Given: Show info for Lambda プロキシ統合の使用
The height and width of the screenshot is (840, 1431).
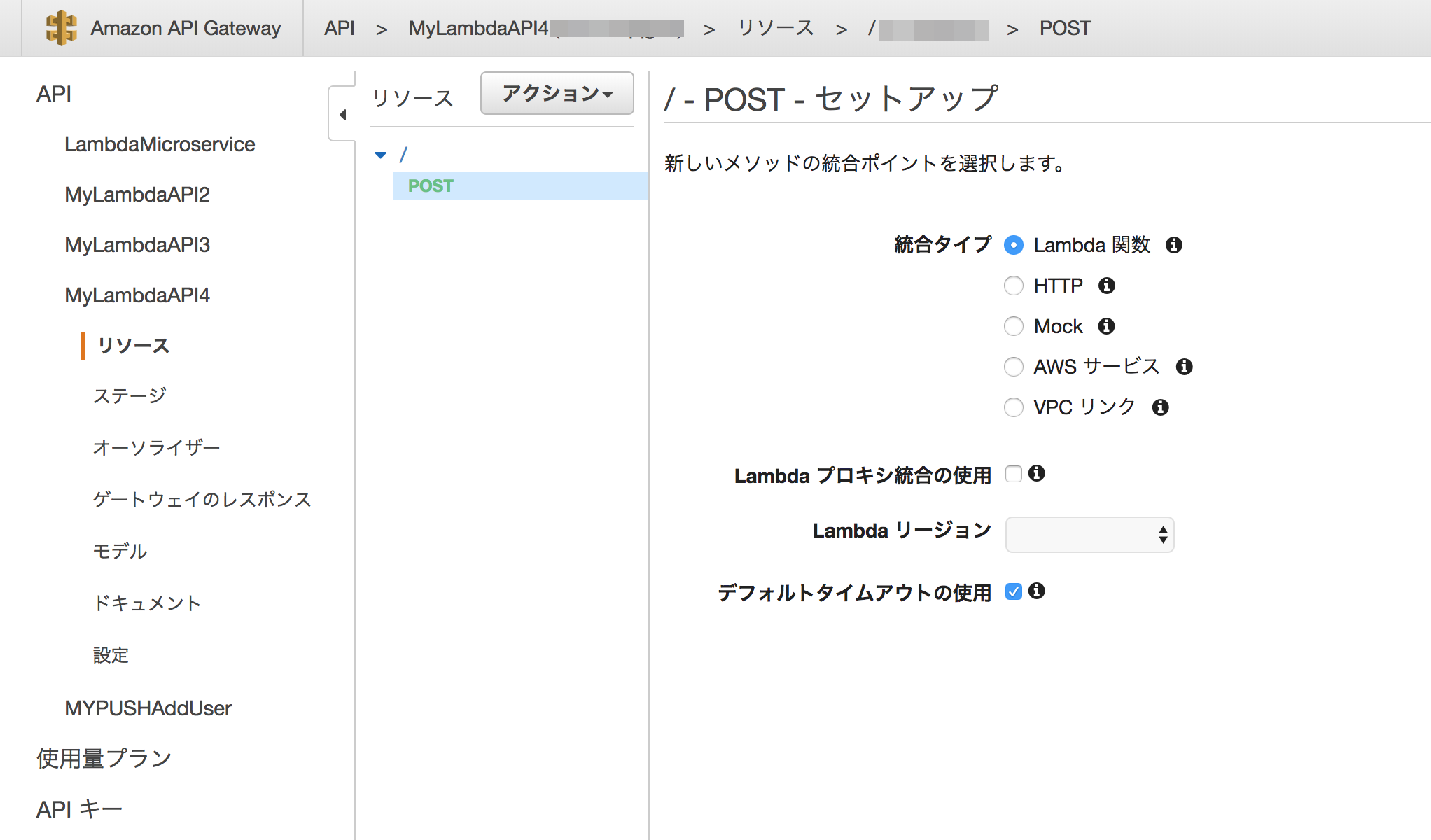Looking at the screenshot, I should pyautogui.click(x=1037, y=474).
